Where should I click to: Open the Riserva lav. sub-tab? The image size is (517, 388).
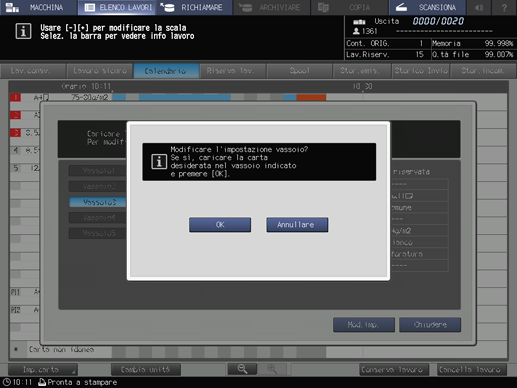[x=233, y=71]
